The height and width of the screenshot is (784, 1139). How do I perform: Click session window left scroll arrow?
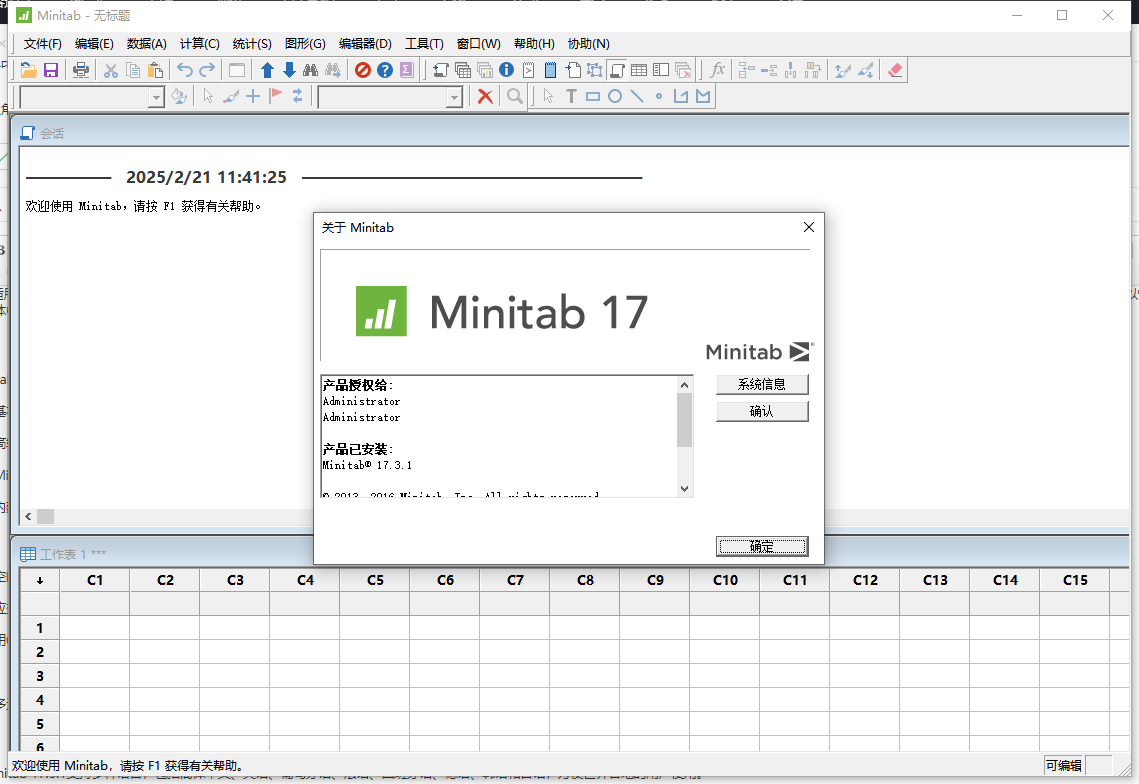point(28,517)
